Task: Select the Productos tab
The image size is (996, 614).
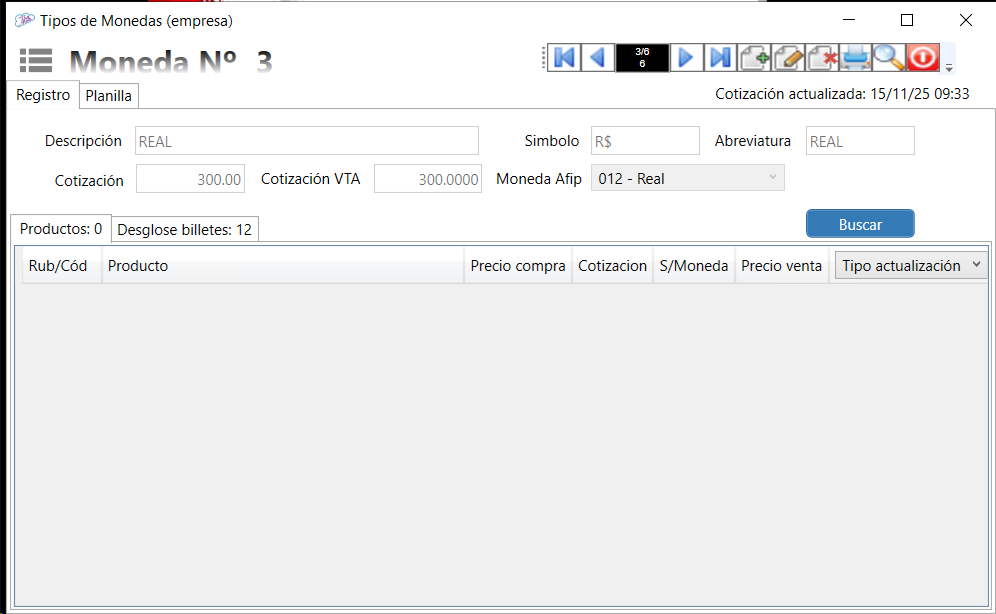Action: [x=61, y=229]
